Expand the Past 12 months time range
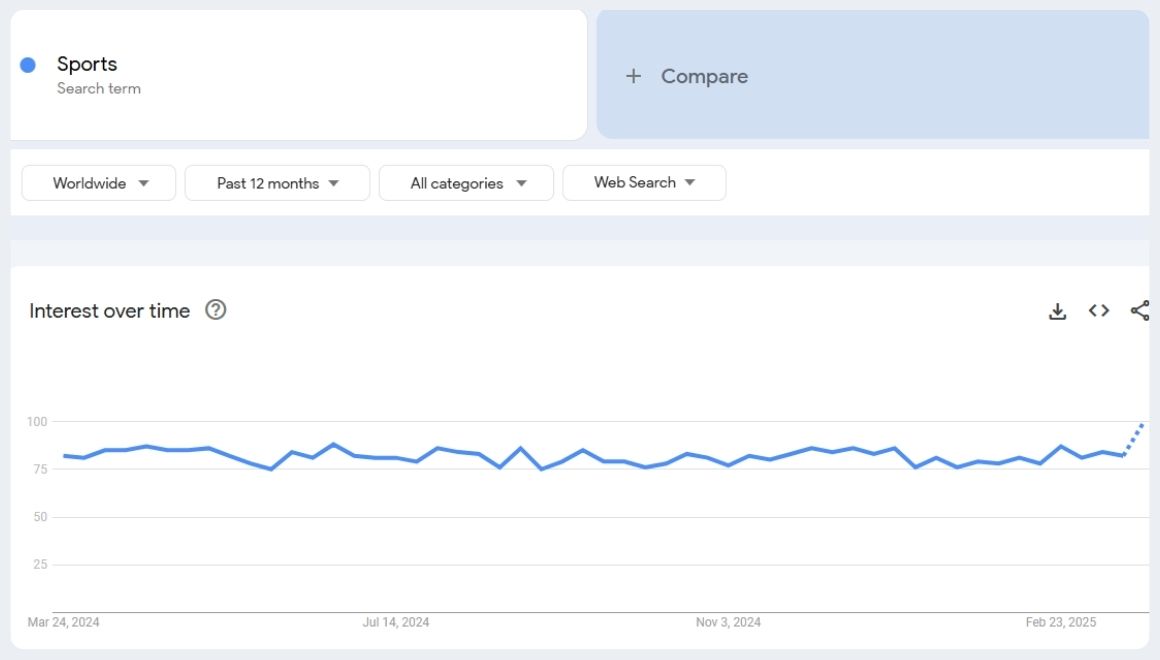Screen dimensions: 1160x660 [277, 183]
